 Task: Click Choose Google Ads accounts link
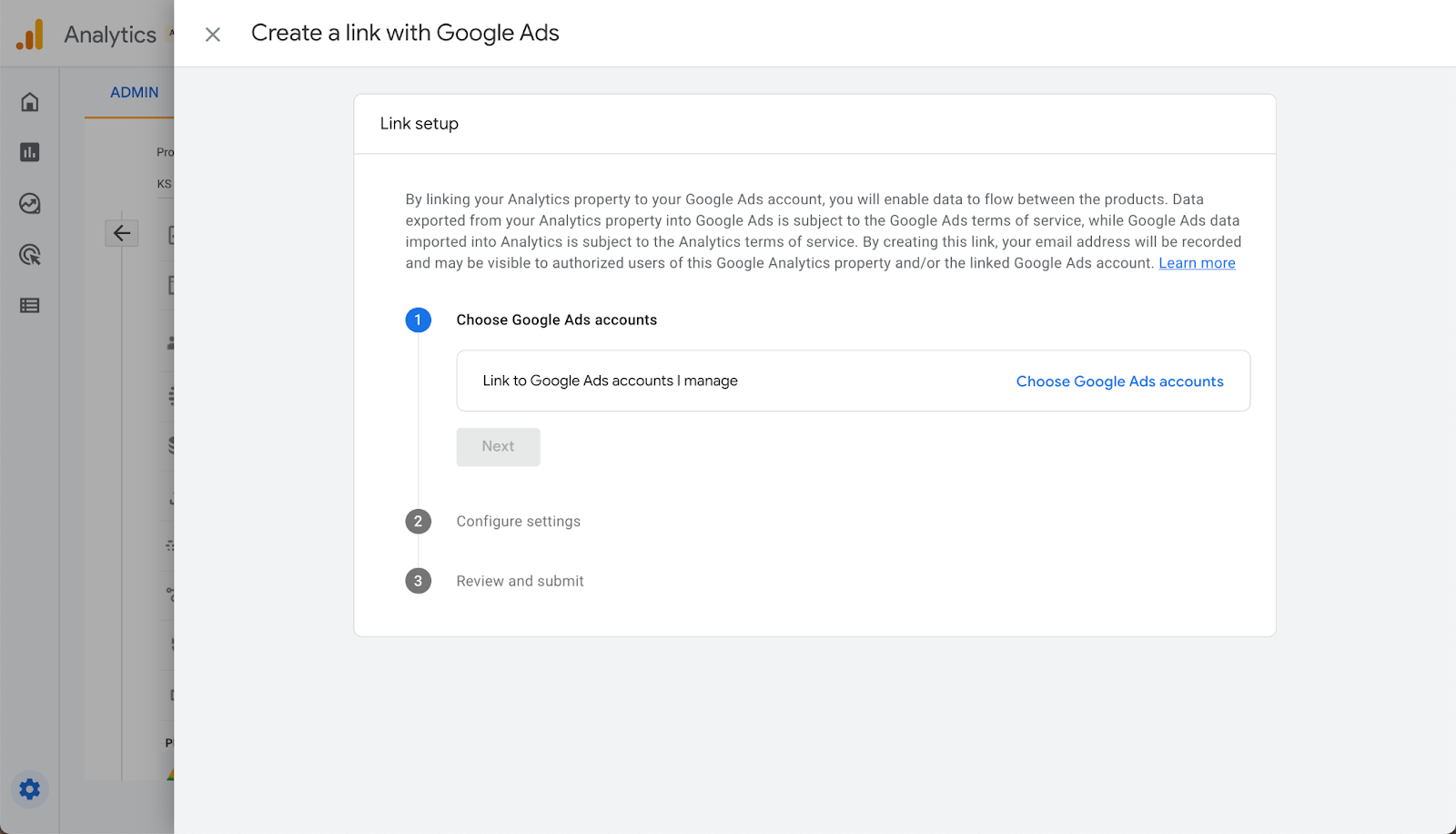(1119, 381)
